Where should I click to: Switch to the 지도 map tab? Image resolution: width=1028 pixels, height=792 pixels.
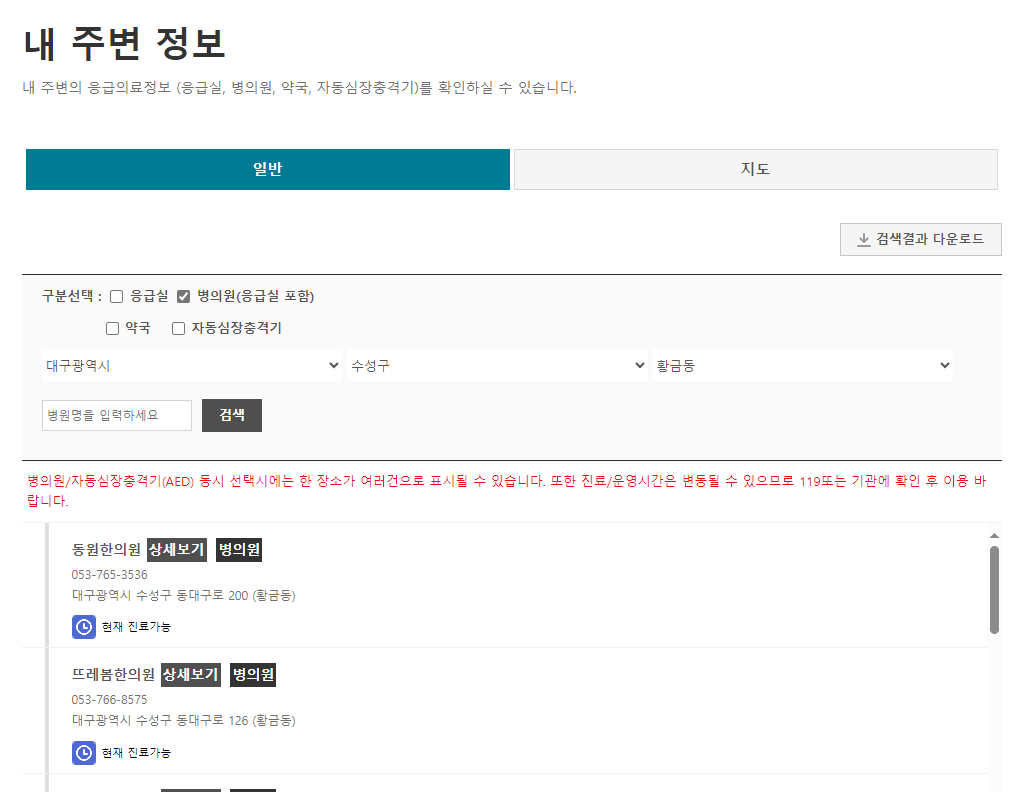(x=756, y=169)
